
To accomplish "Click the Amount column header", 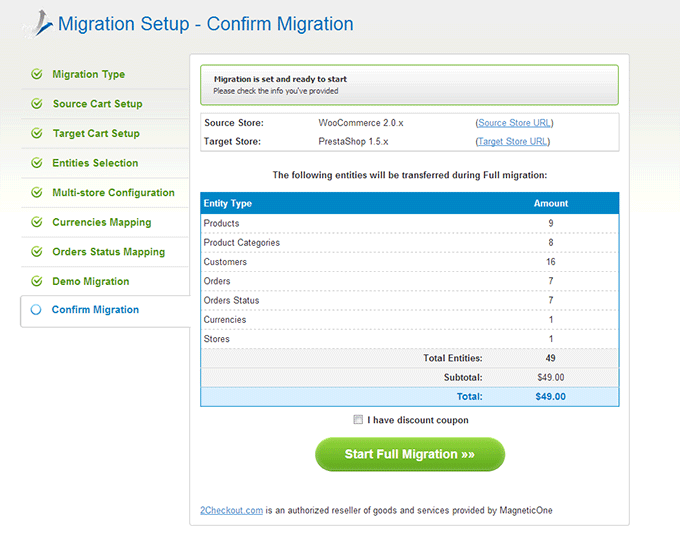I will [551, 203].
